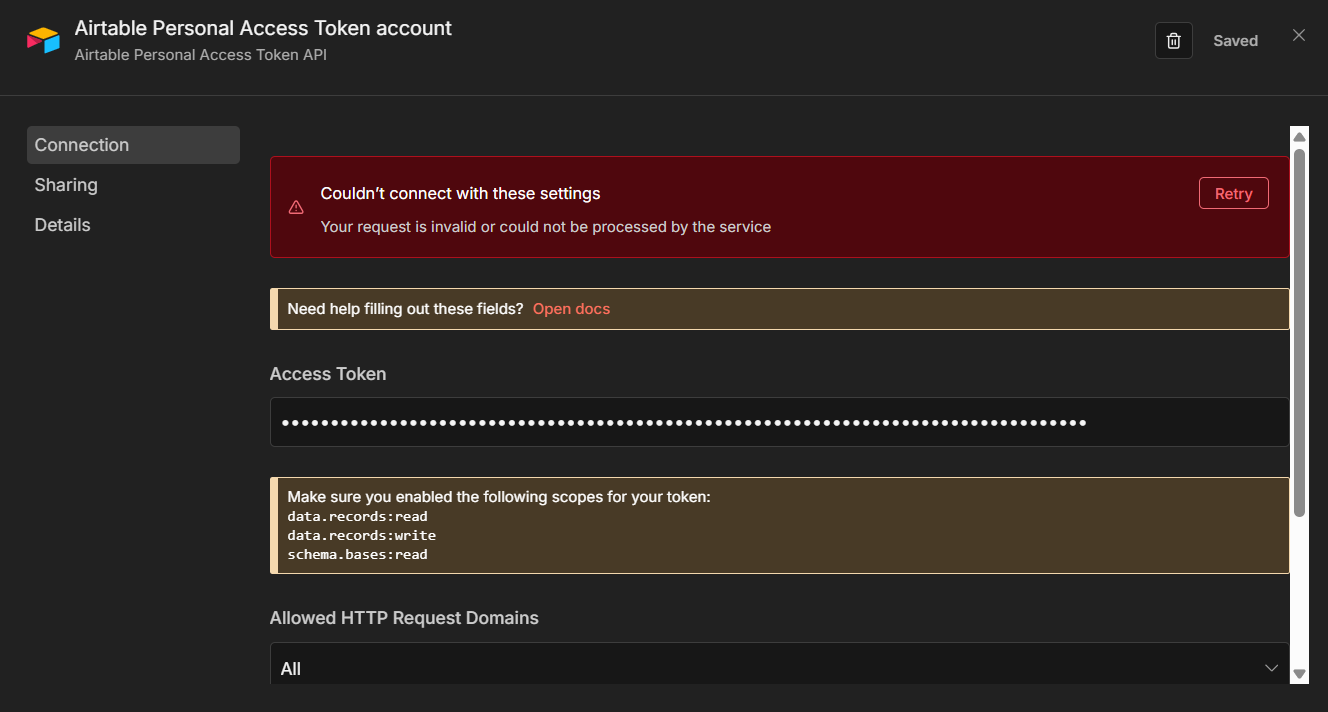Click the Airtable logo icon

point(44,40)
